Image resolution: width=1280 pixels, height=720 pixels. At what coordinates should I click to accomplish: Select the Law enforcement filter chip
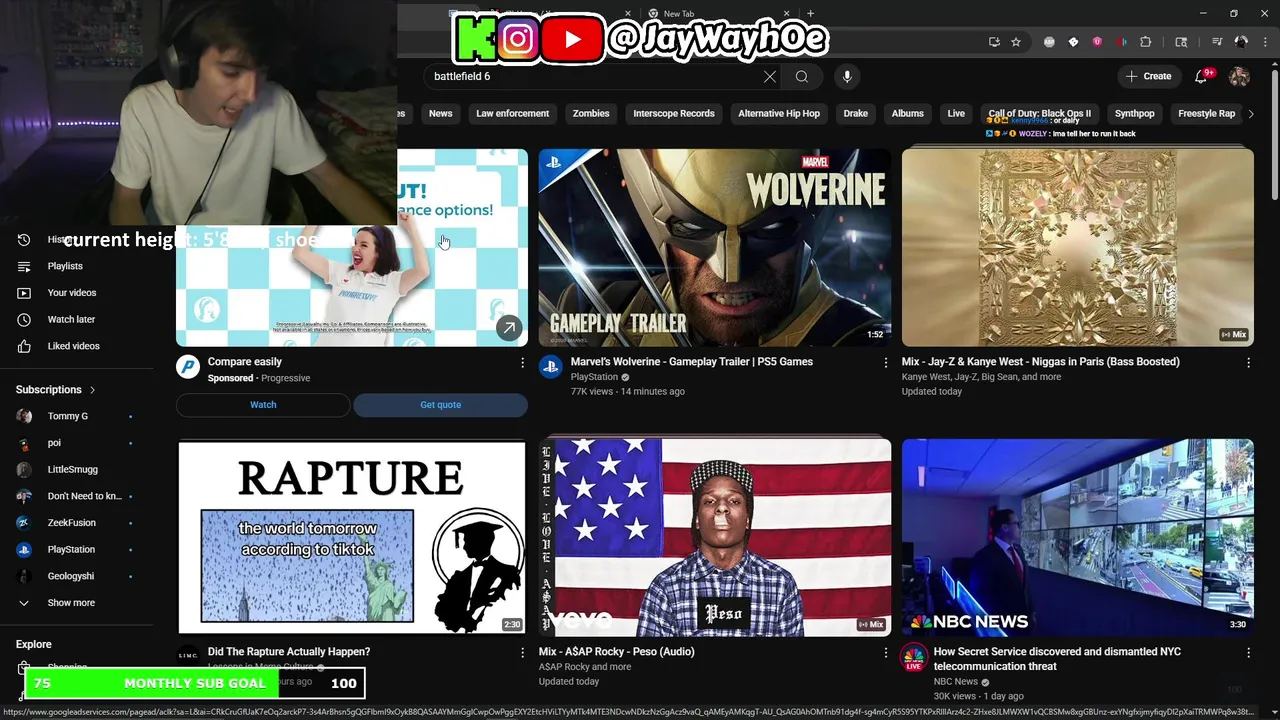coord(513,114)
